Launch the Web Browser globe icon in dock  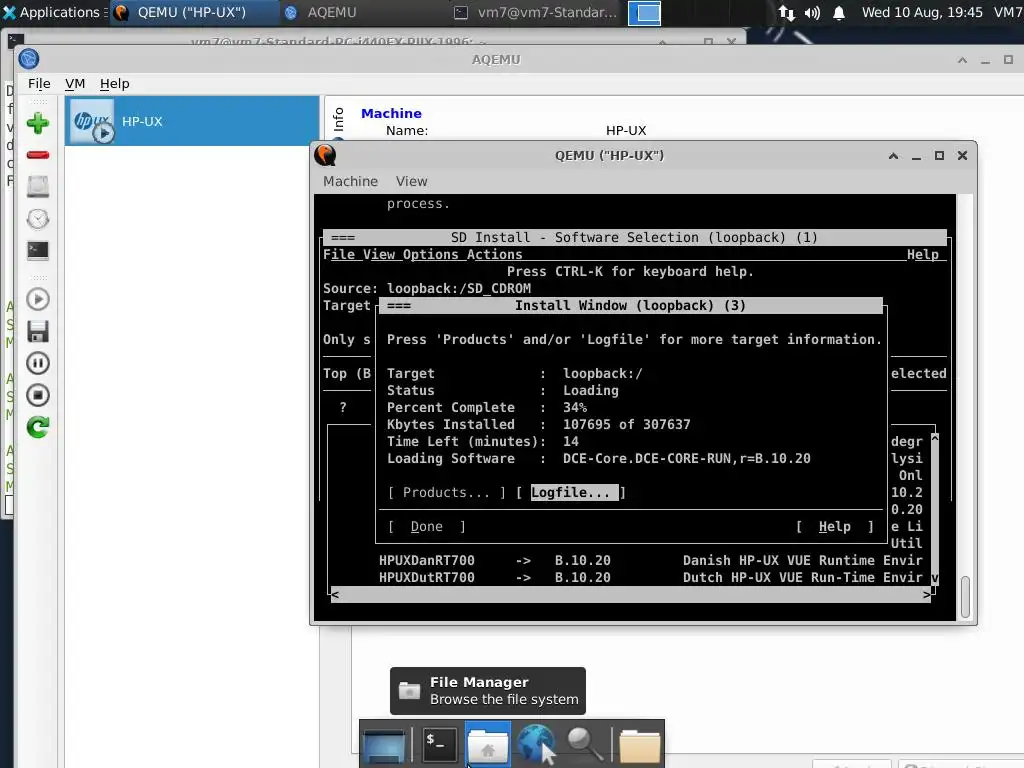click(x=537, y=744)
